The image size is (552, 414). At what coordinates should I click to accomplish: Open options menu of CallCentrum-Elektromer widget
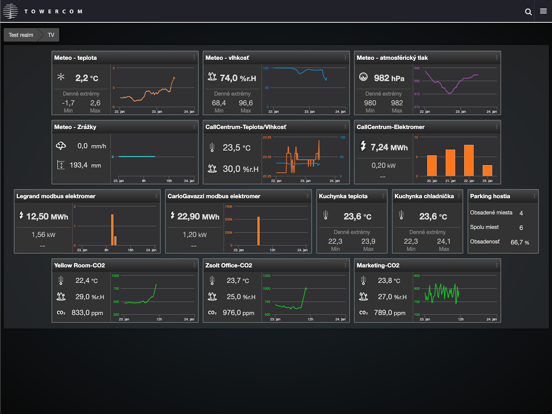(x=497, y=127)
